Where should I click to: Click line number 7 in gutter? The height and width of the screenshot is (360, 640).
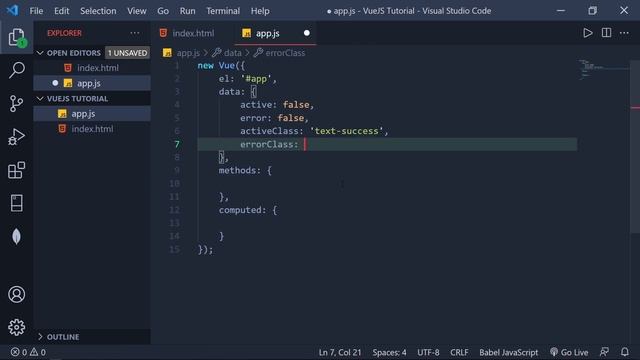(177, 144)
